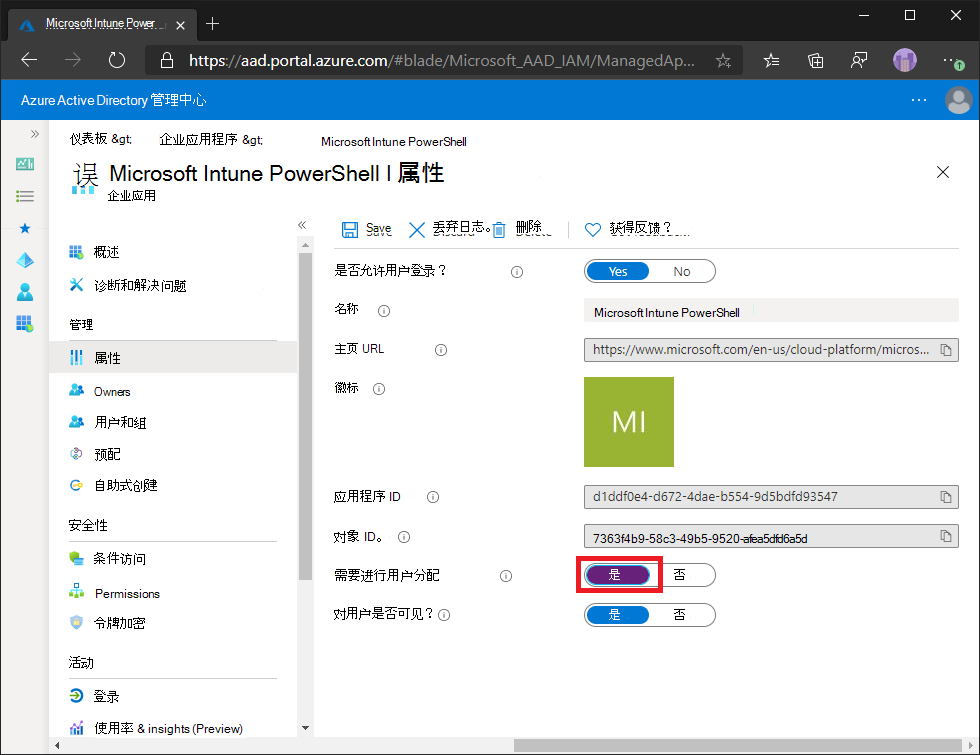Click info icon beside 应用程序 ID

[432, 497]
